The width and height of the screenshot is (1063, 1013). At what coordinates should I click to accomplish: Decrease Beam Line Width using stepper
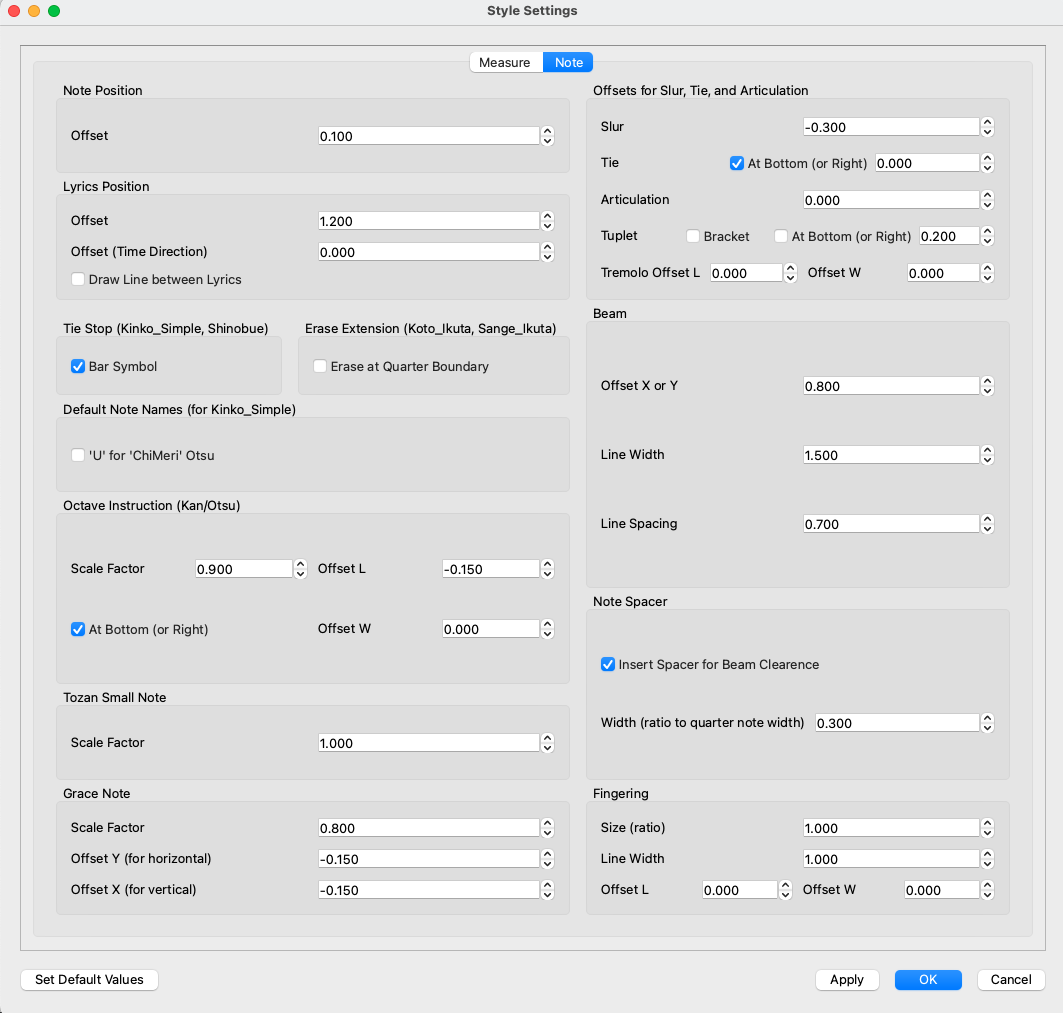987,460
